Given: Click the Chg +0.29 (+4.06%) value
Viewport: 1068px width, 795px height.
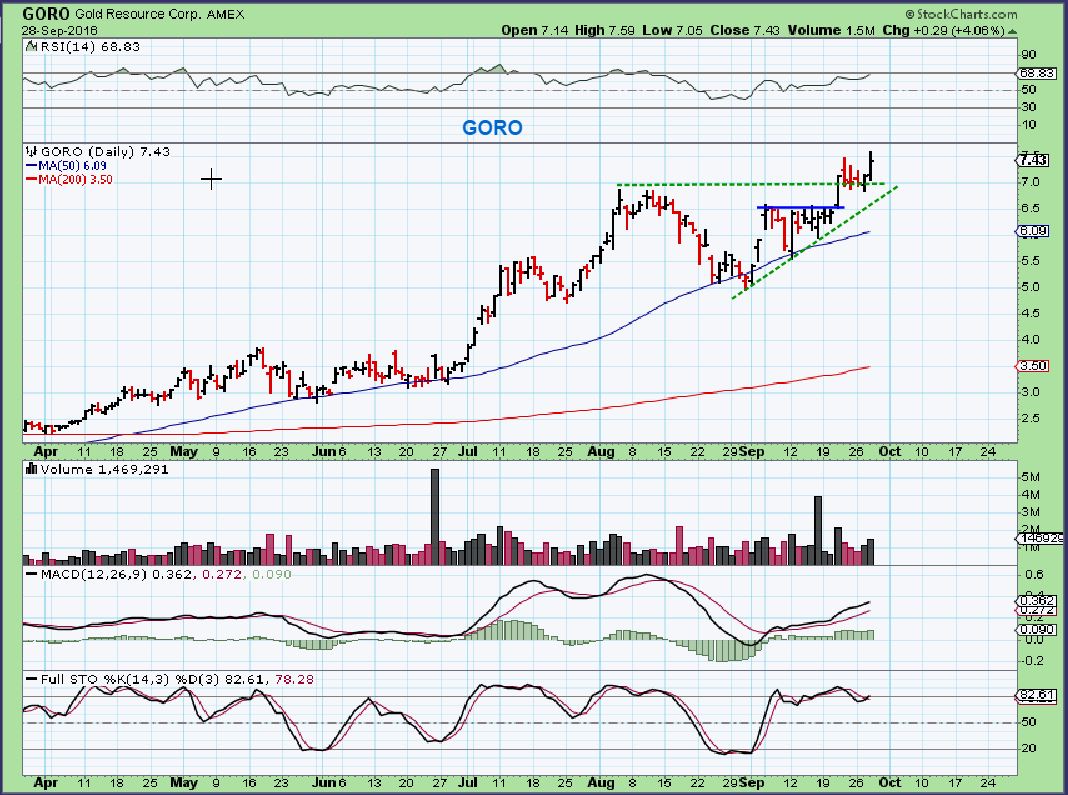Looking at the screenshot, I should click(943, 30).
